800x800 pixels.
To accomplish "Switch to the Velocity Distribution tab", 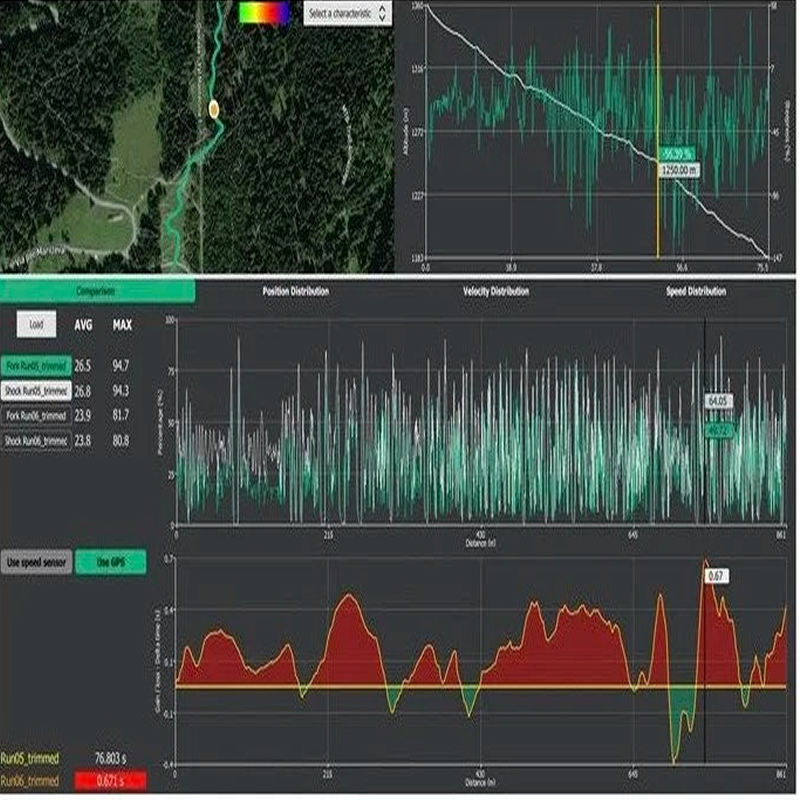I will (496, 292).
